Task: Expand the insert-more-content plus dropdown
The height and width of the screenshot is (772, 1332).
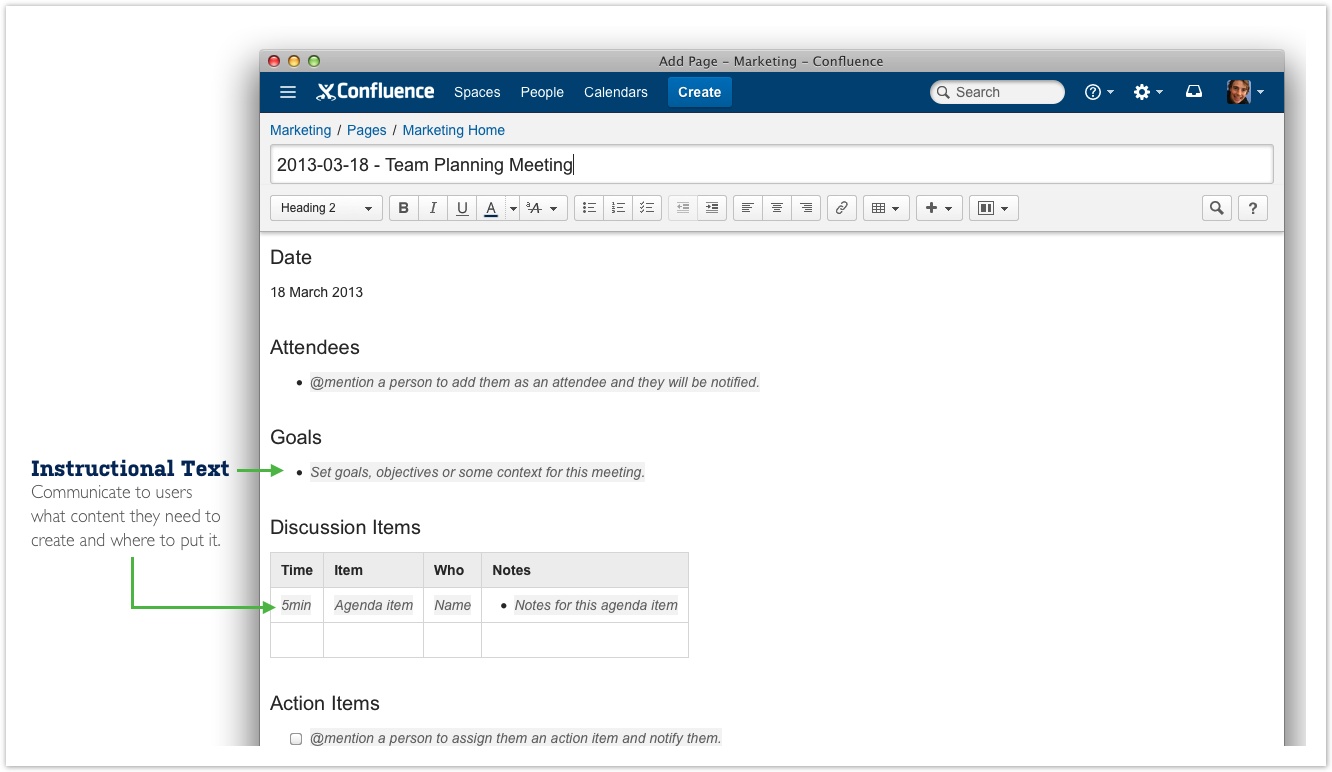Action: [938, 207]
